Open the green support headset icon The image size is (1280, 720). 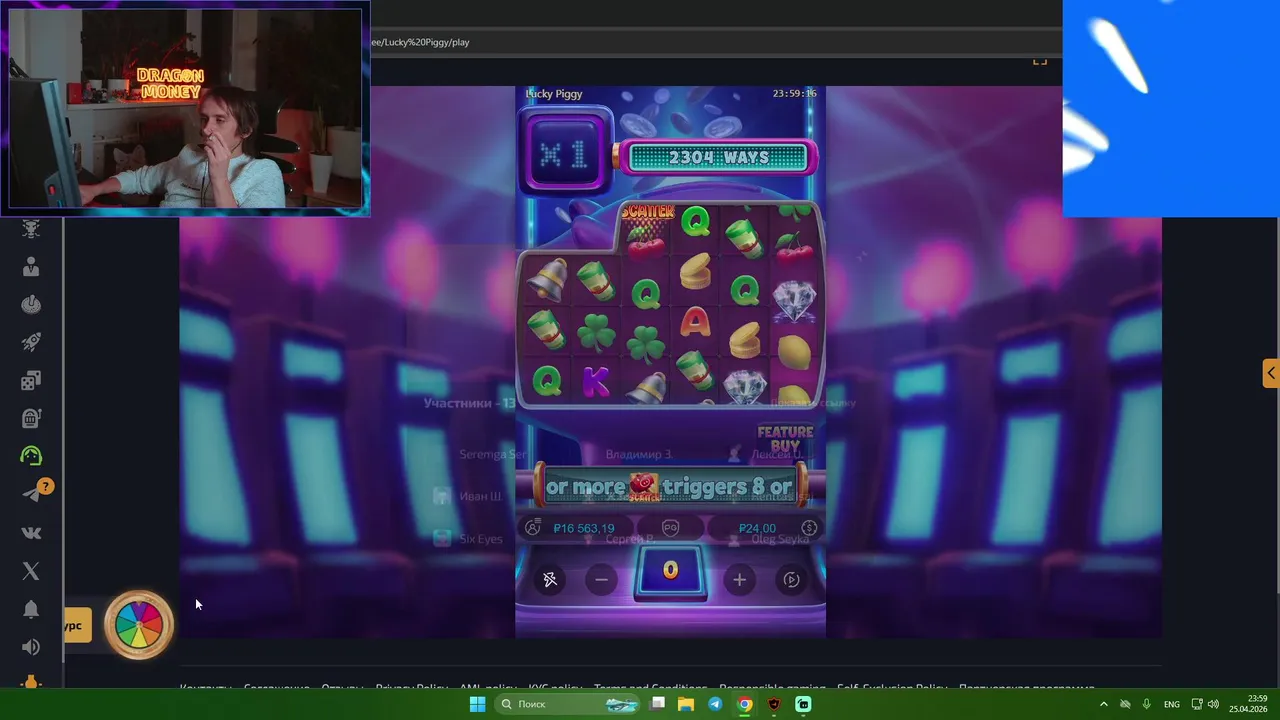pyautogui.click(x=31, y=456)
